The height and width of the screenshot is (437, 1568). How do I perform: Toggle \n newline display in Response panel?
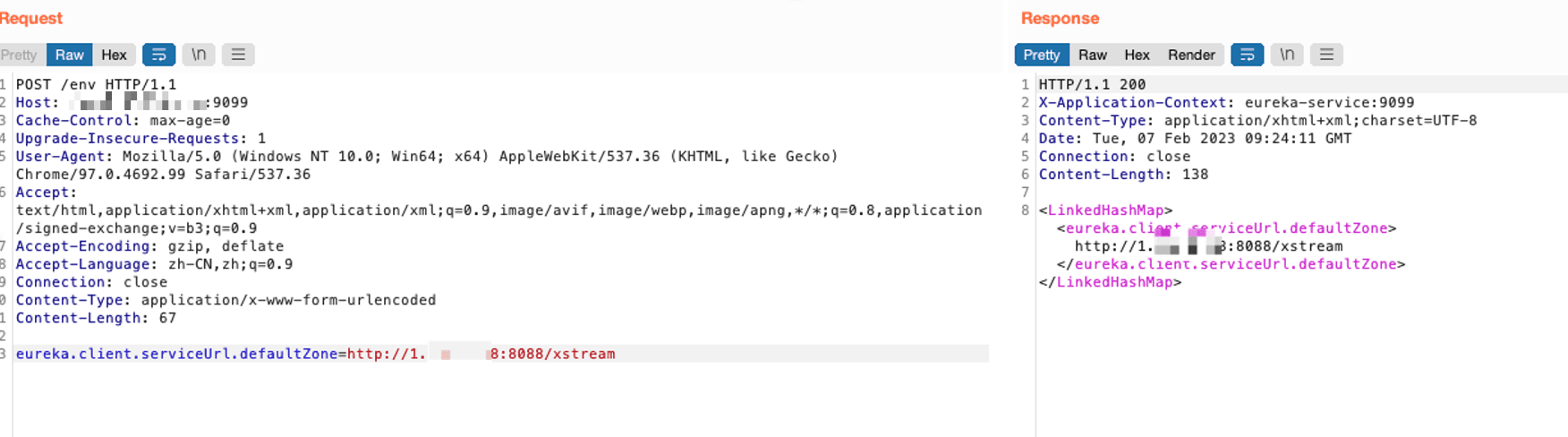tap(1287, 55)
